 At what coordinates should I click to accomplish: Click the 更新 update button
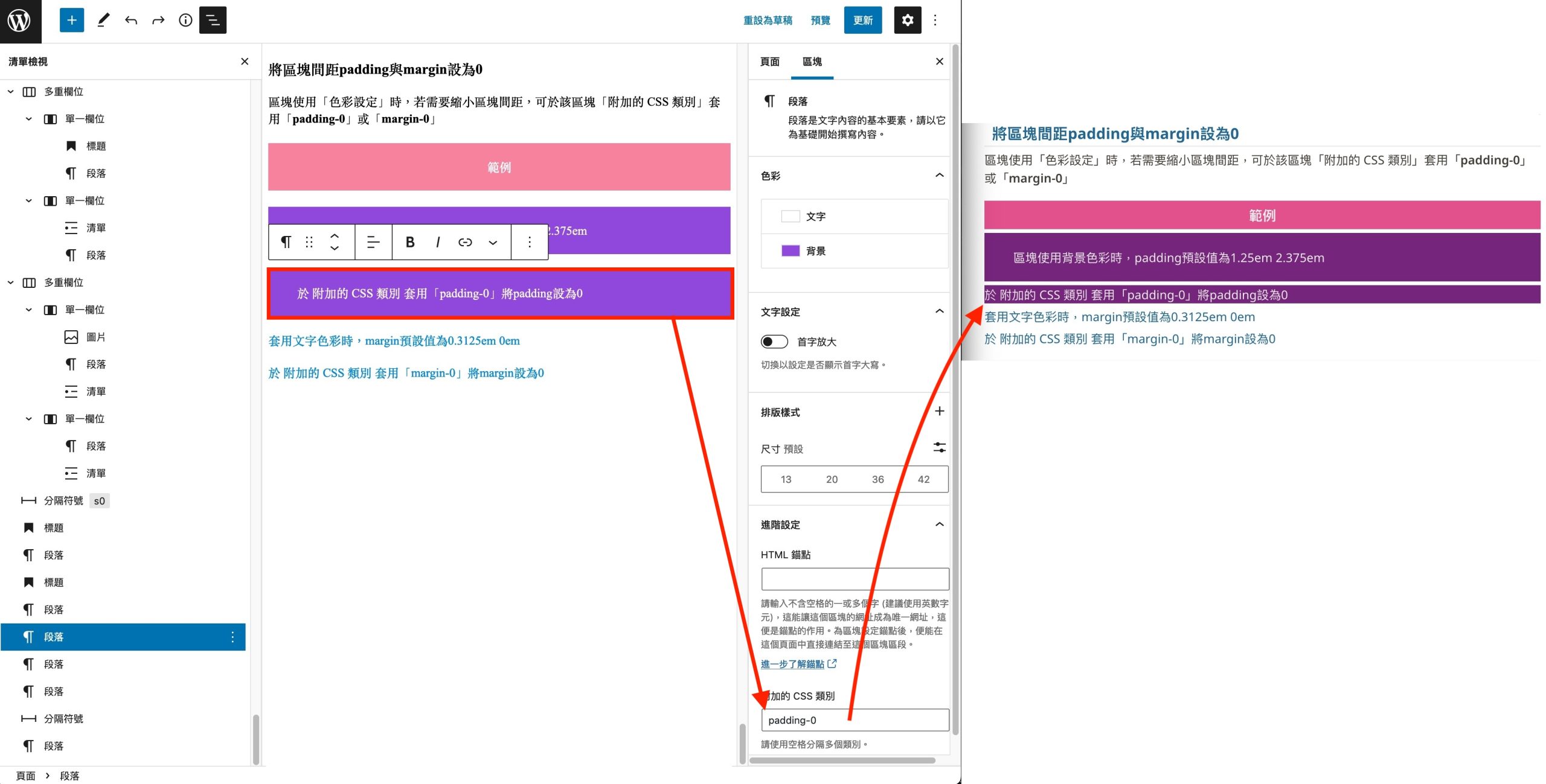[x=862, y=21]
